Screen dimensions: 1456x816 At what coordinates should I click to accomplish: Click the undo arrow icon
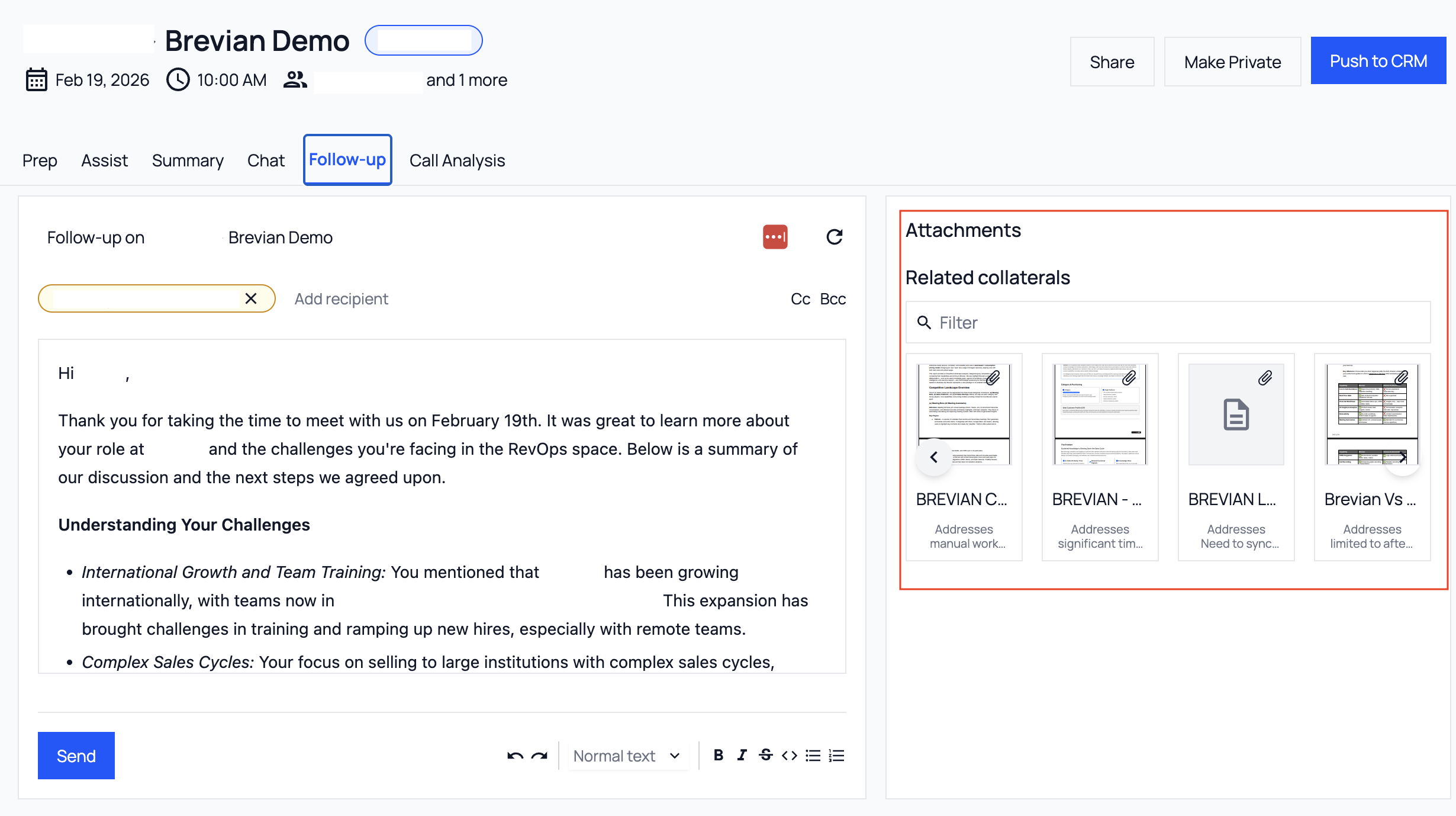coord(515,756)
